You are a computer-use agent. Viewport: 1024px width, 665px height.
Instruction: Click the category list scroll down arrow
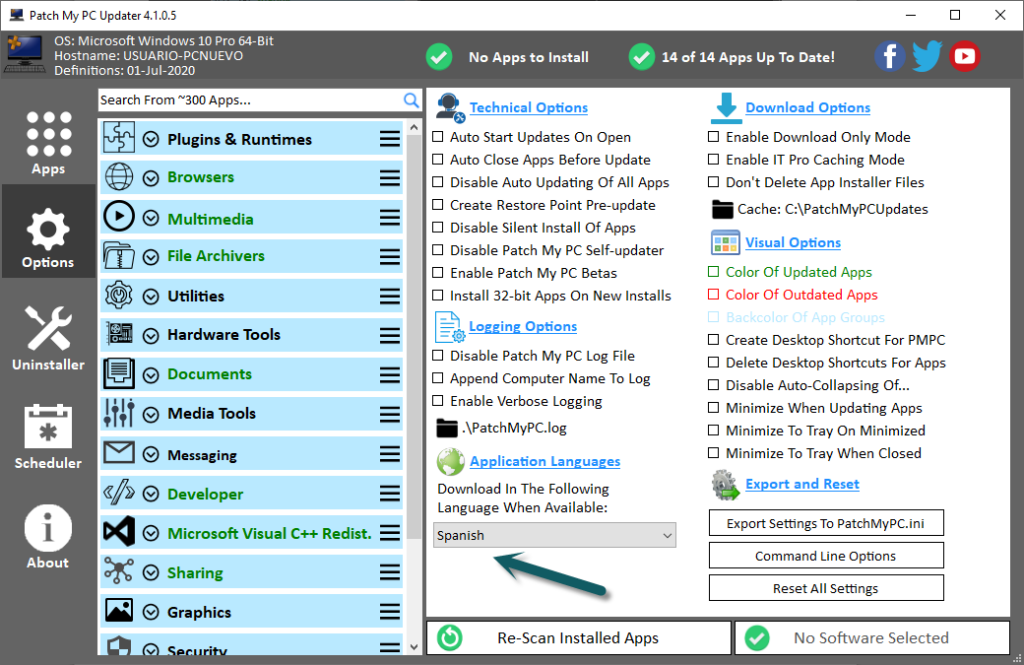click(414, 647)
